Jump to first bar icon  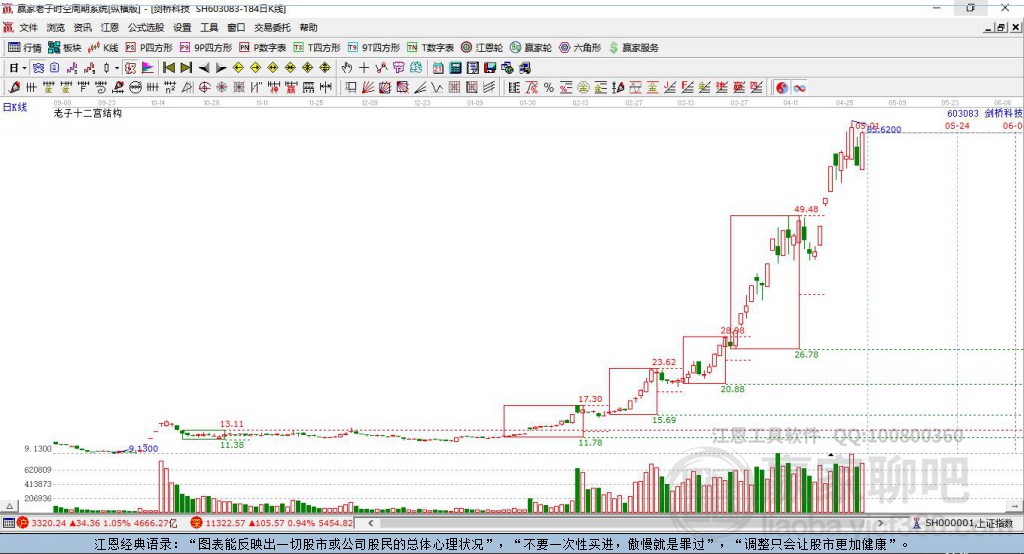click(168, 68)
